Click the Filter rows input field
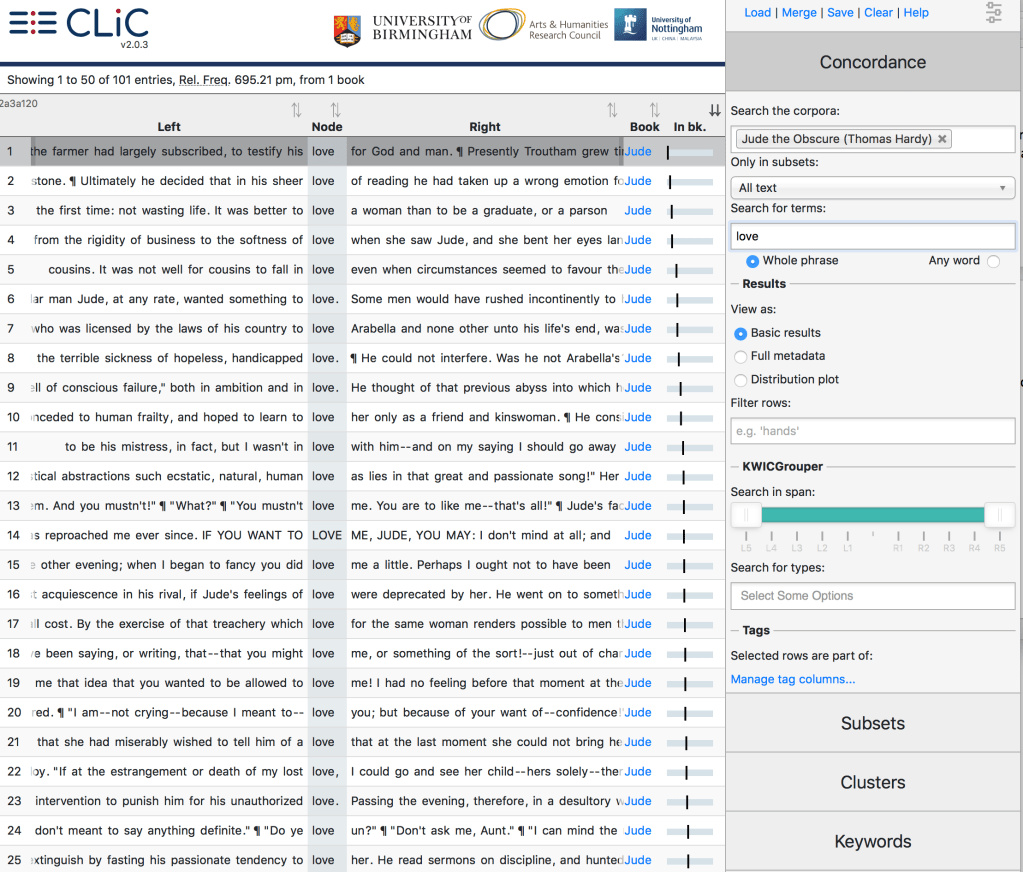Image resolution: width=1023 pixels, height=872 pixels. click(x=872, y=431)
